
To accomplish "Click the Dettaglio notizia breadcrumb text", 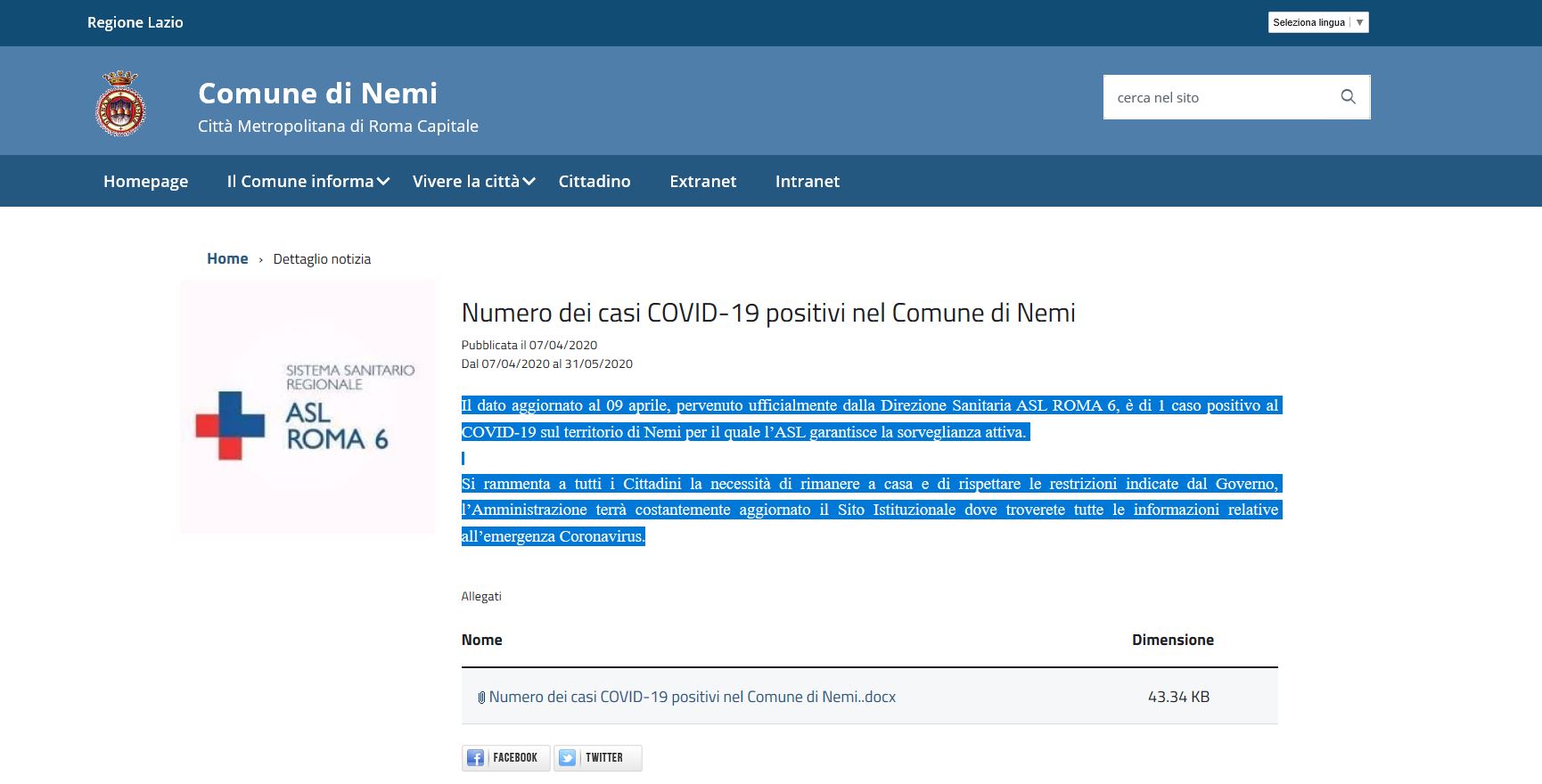I will click(x=322, y=258).
